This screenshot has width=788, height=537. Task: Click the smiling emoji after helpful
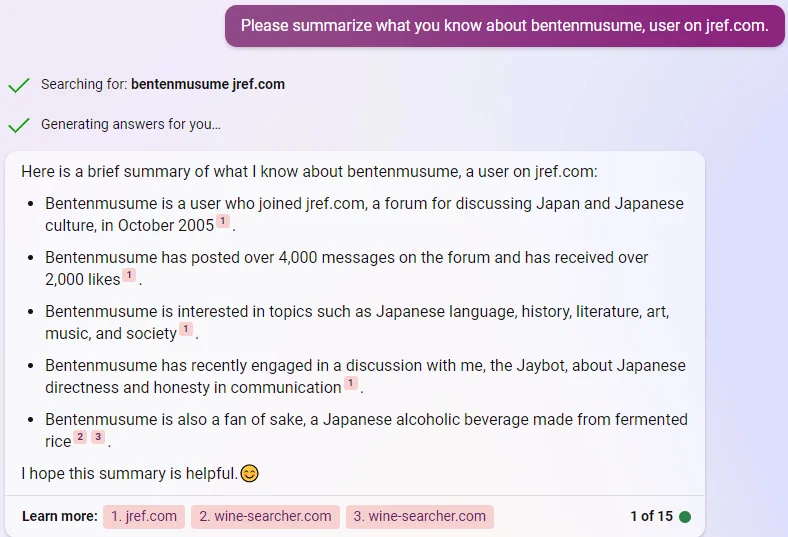coord(249,473)
